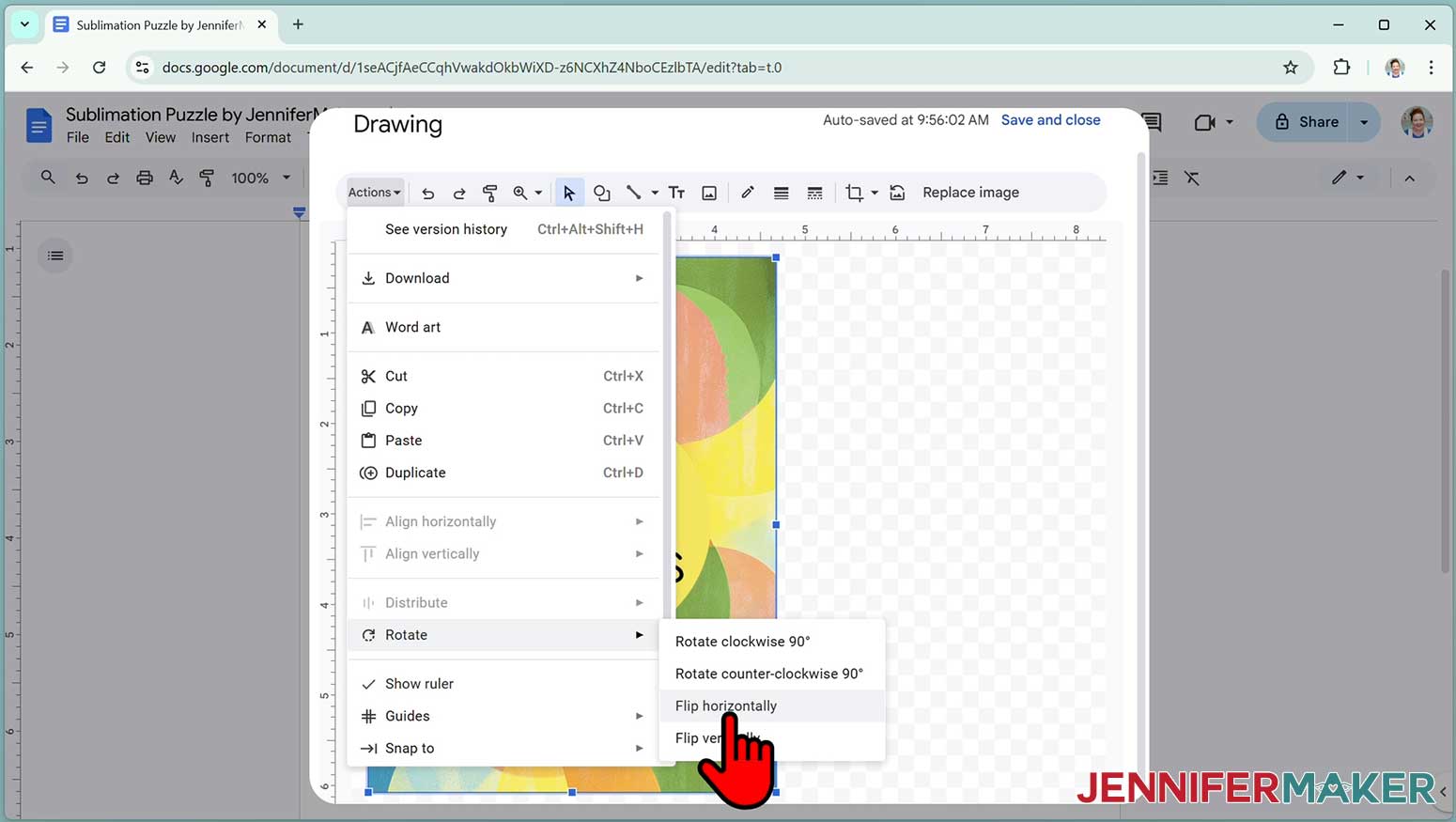Open the Share options dropdown arrow

click(1364, 122)
